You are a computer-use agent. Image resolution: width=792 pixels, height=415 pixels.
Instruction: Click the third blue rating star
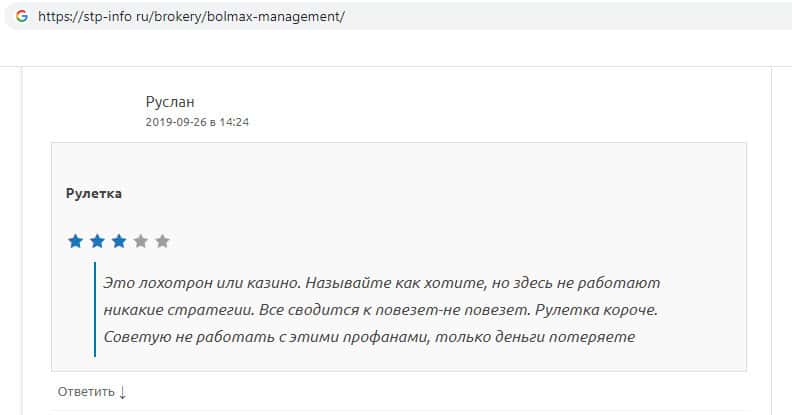pyautogui.click(x=119, y=241)
